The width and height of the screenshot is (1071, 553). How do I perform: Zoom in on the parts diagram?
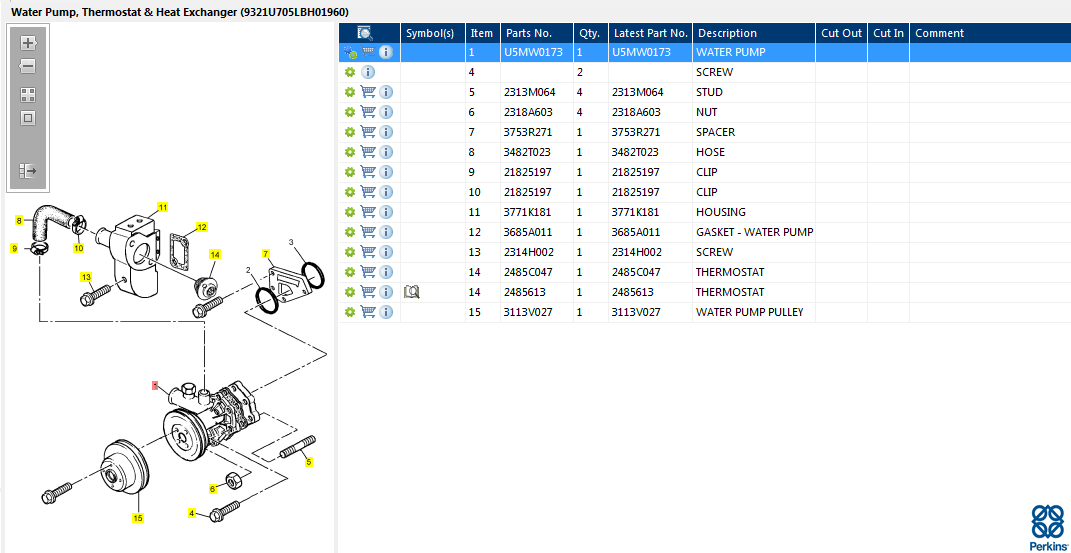(x=28, y=43)
